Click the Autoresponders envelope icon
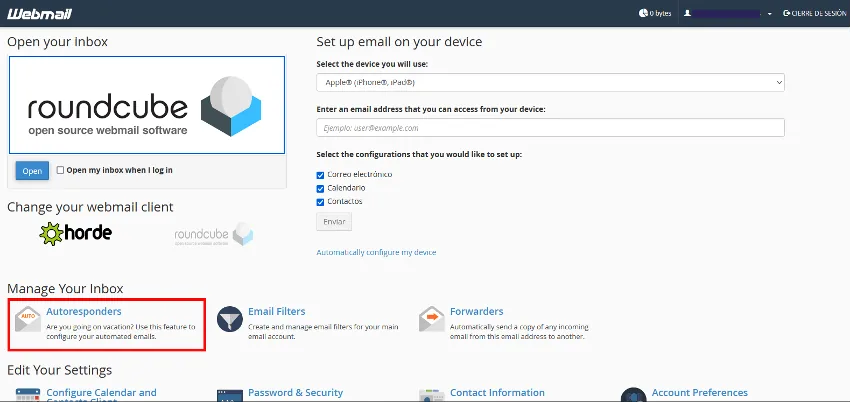Image resolution: width=852 pixels, height=402 pixels. tap(28, 319)
